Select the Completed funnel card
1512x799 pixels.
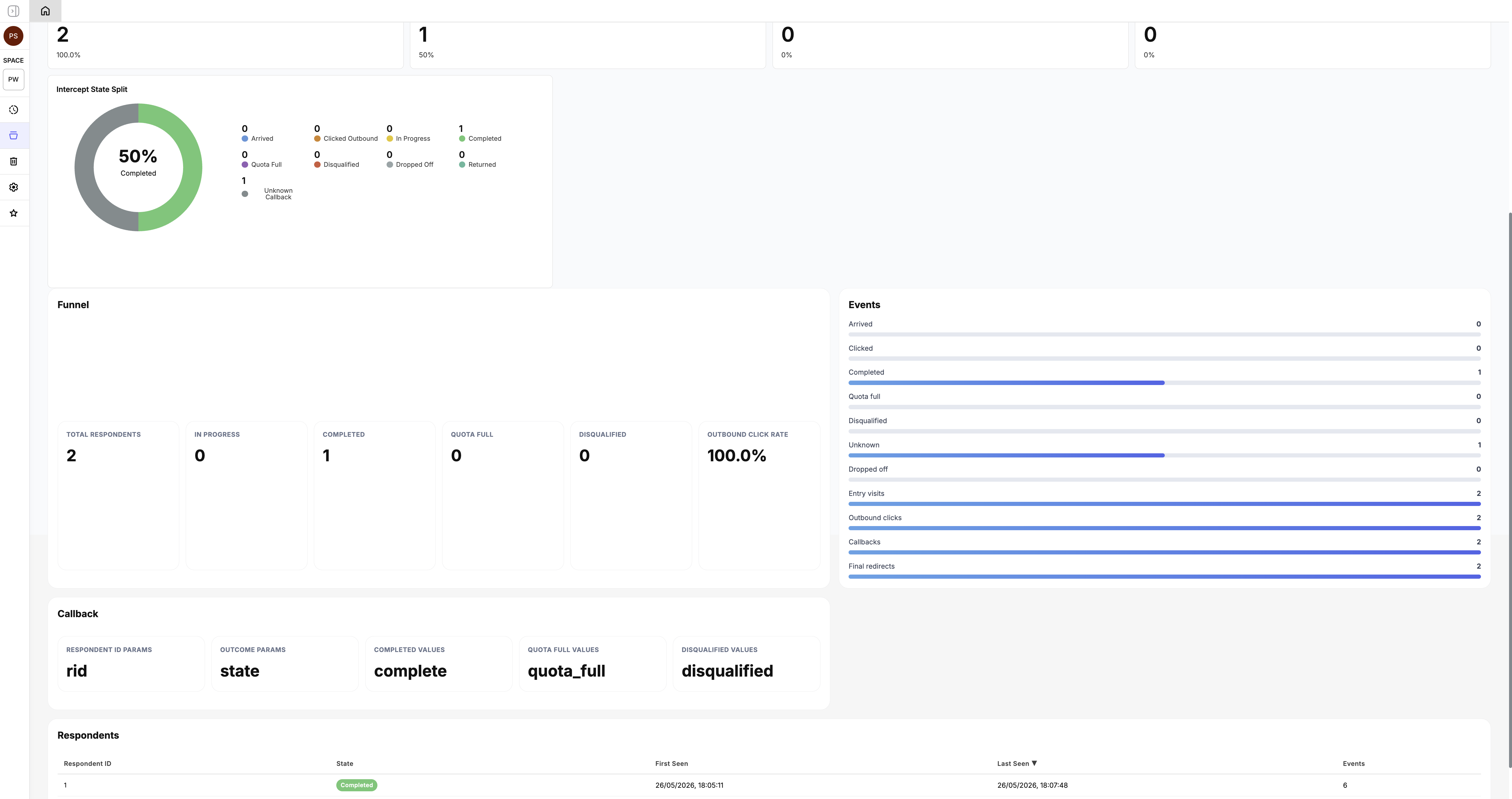click(x=374, y=495)
